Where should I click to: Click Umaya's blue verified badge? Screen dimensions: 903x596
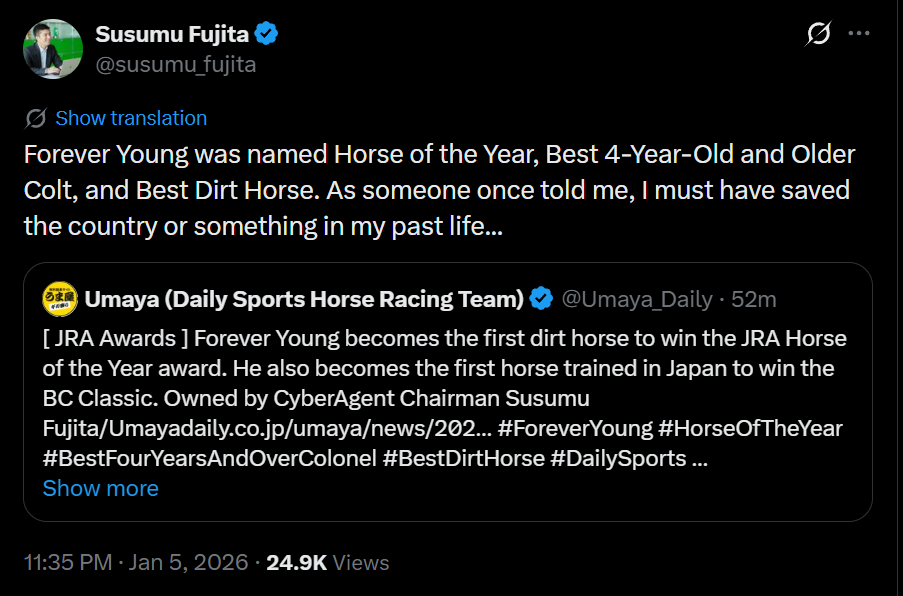[541, 299]
